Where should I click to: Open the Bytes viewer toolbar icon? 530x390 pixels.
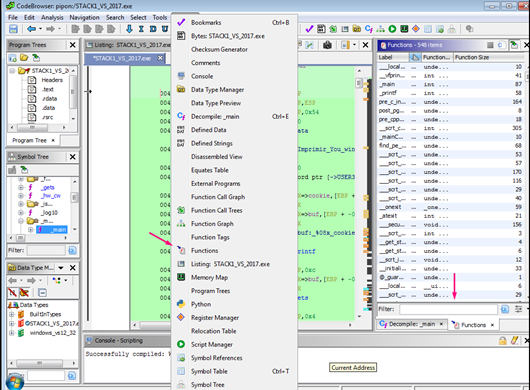[321, 29]
